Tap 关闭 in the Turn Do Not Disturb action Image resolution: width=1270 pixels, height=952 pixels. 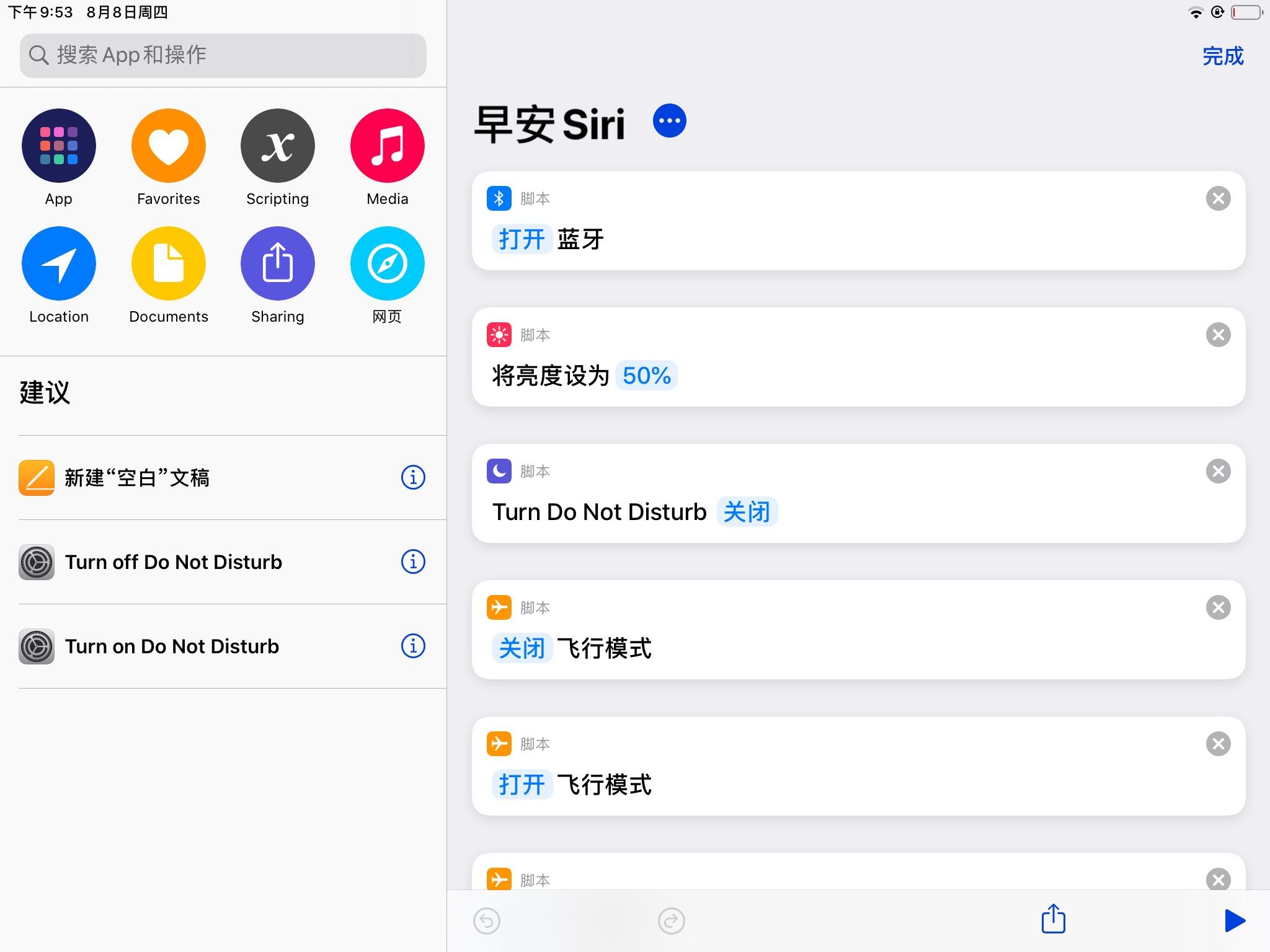(747, 511)
